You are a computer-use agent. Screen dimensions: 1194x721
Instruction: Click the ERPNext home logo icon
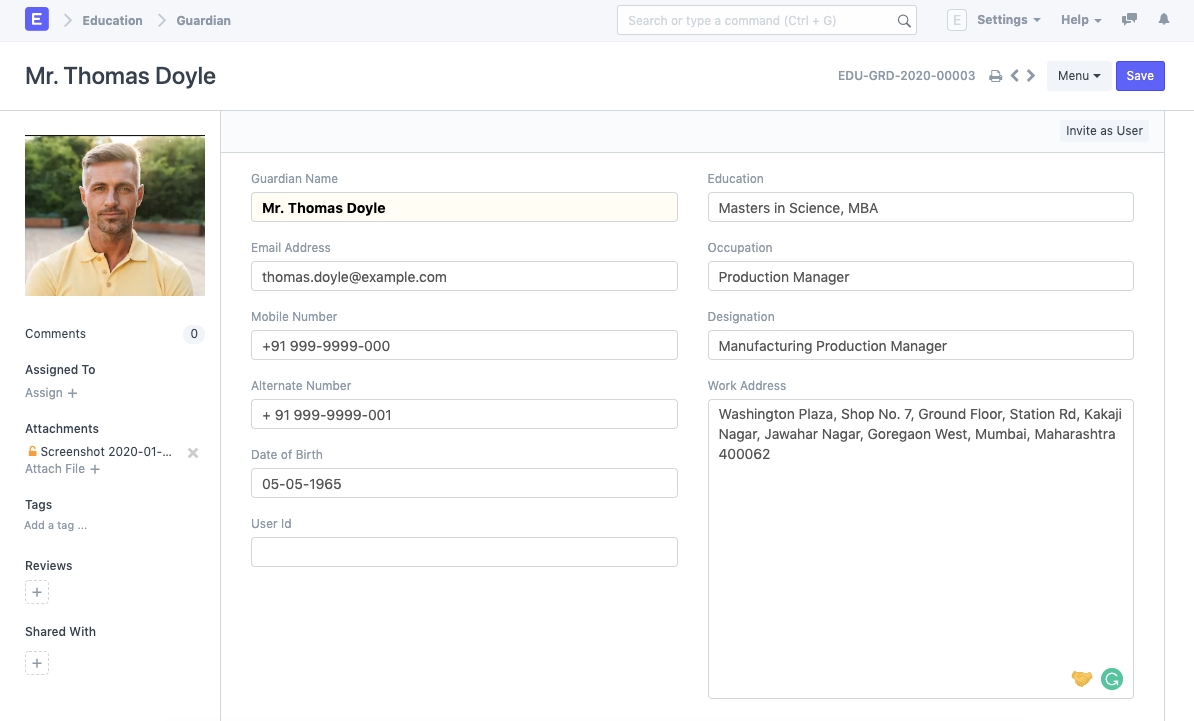coord(37,20)
